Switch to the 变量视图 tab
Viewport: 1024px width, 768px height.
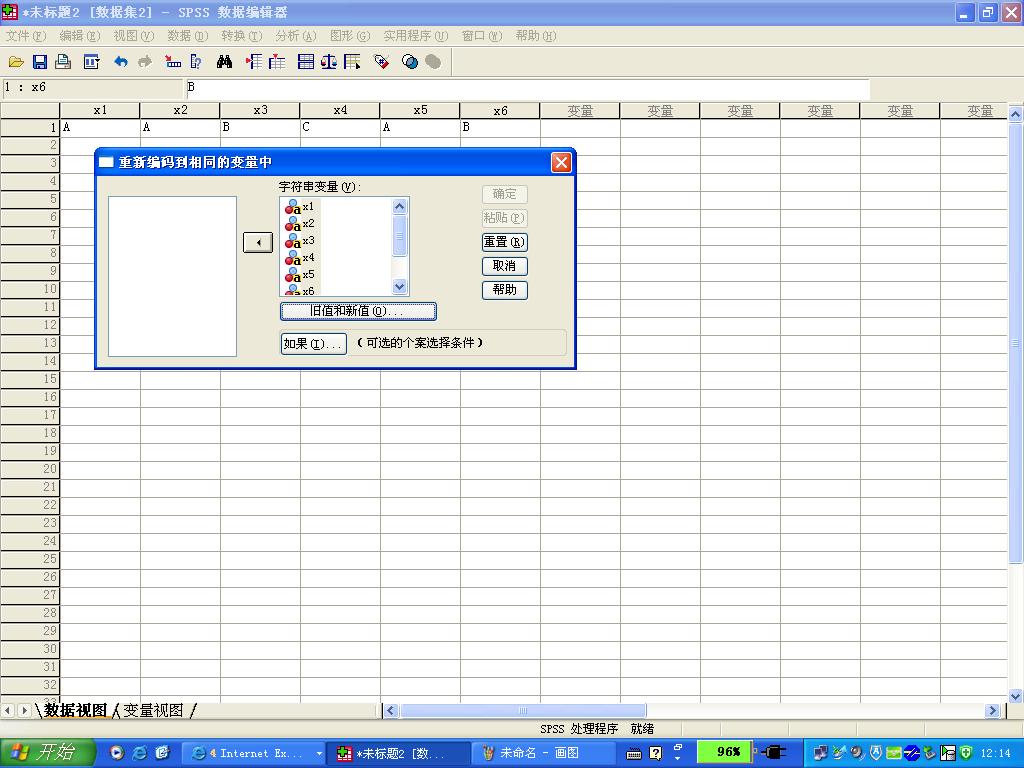click(x=153, y=711)
